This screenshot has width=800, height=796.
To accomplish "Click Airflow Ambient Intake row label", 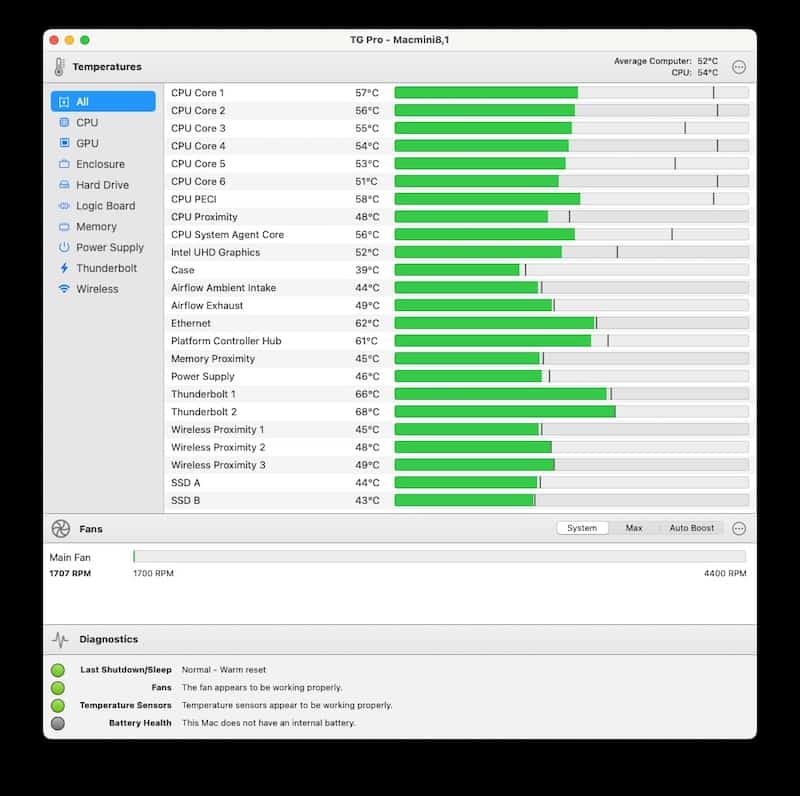I will [223, 288].
